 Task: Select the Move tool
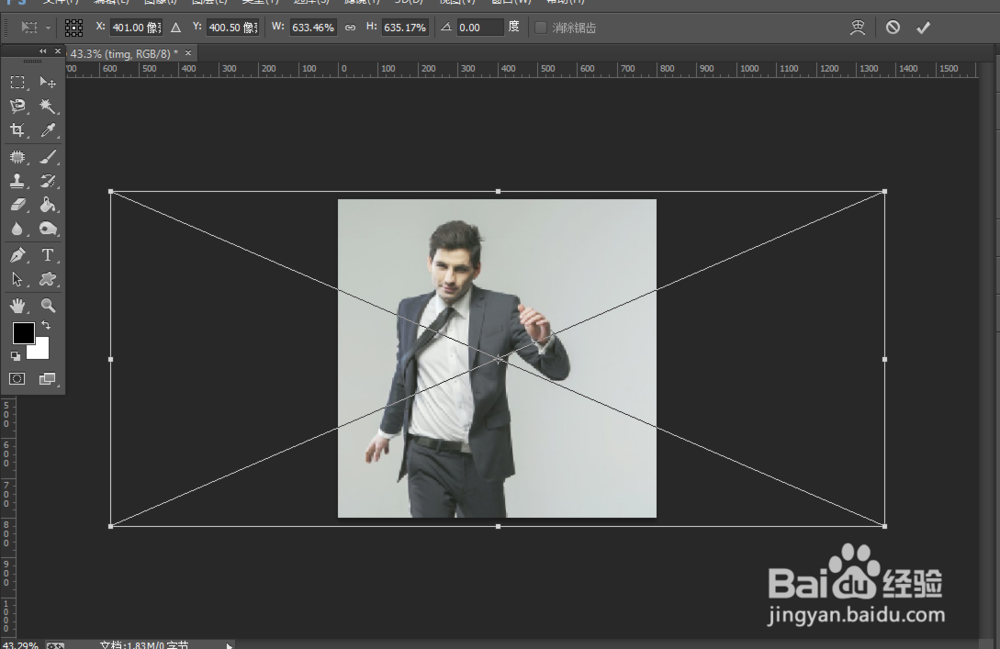(x=47, y=82)
